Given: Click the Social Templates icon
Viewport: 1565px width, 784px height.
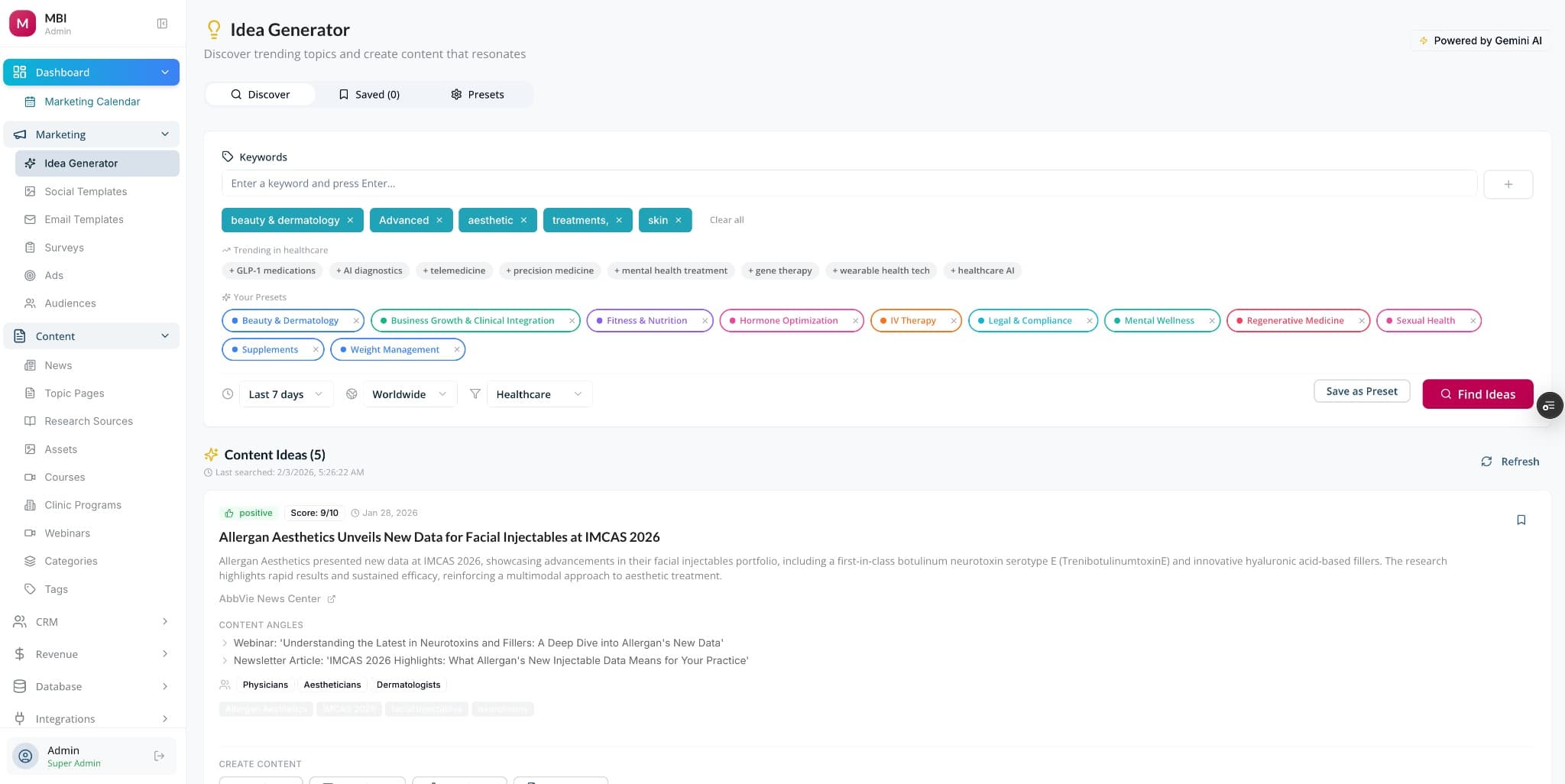Looking at the screenshot, I should 30,191.
